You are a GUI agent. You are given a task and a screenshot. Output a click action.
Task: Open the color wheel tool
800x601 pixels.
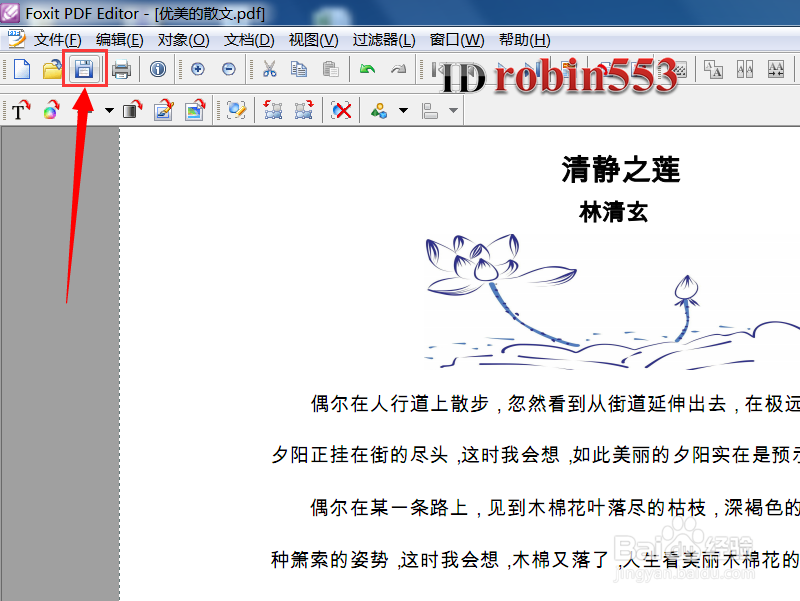(x=51, y=110)
